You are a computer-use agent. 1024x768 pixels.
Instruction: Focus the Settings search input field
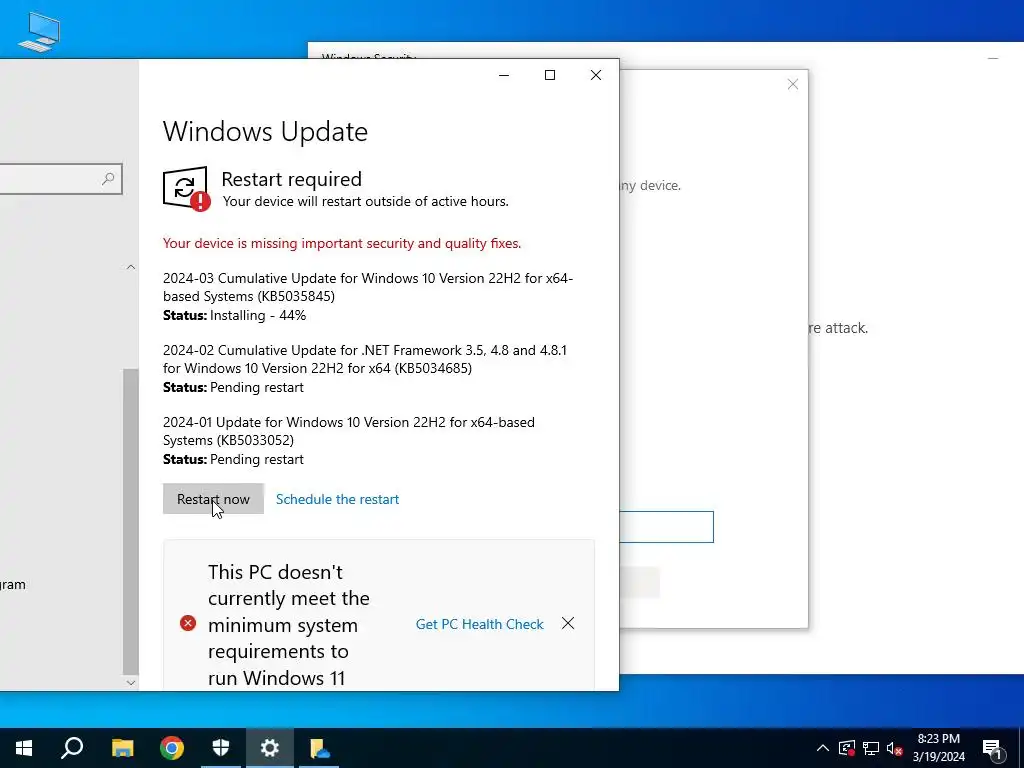(x=59, y=179)
